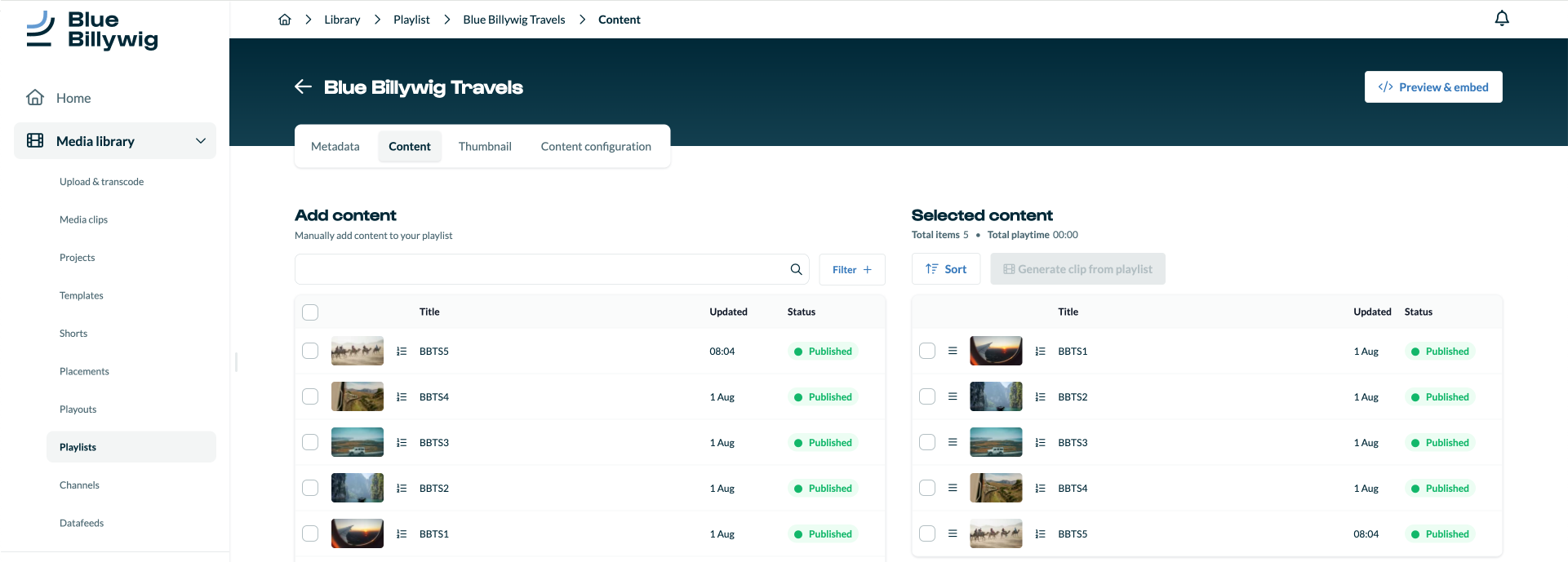Open Playlists in the sidebar
The height and width of the screenshot is (562, 1568).
tap(131, 447)
